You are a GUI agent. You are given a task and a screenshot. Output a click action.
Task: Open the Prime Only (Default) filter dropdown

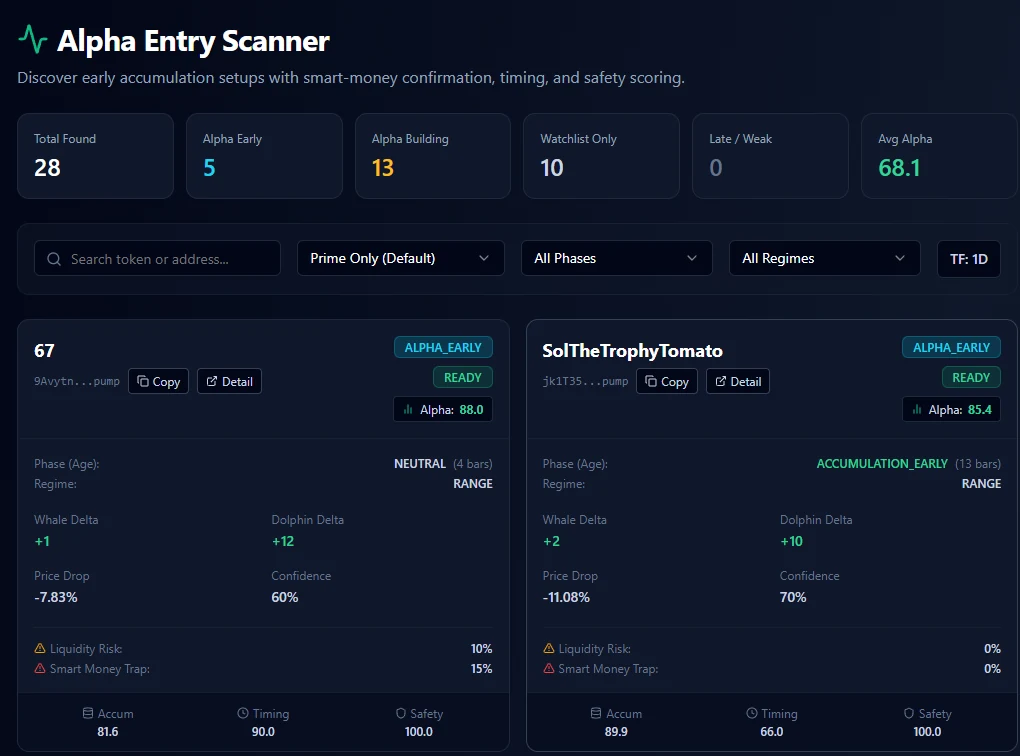[401, 258]
